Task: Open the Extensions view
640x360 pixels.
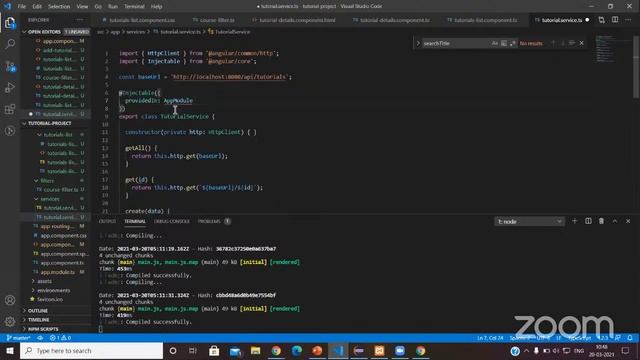Action: click(10, 109)
